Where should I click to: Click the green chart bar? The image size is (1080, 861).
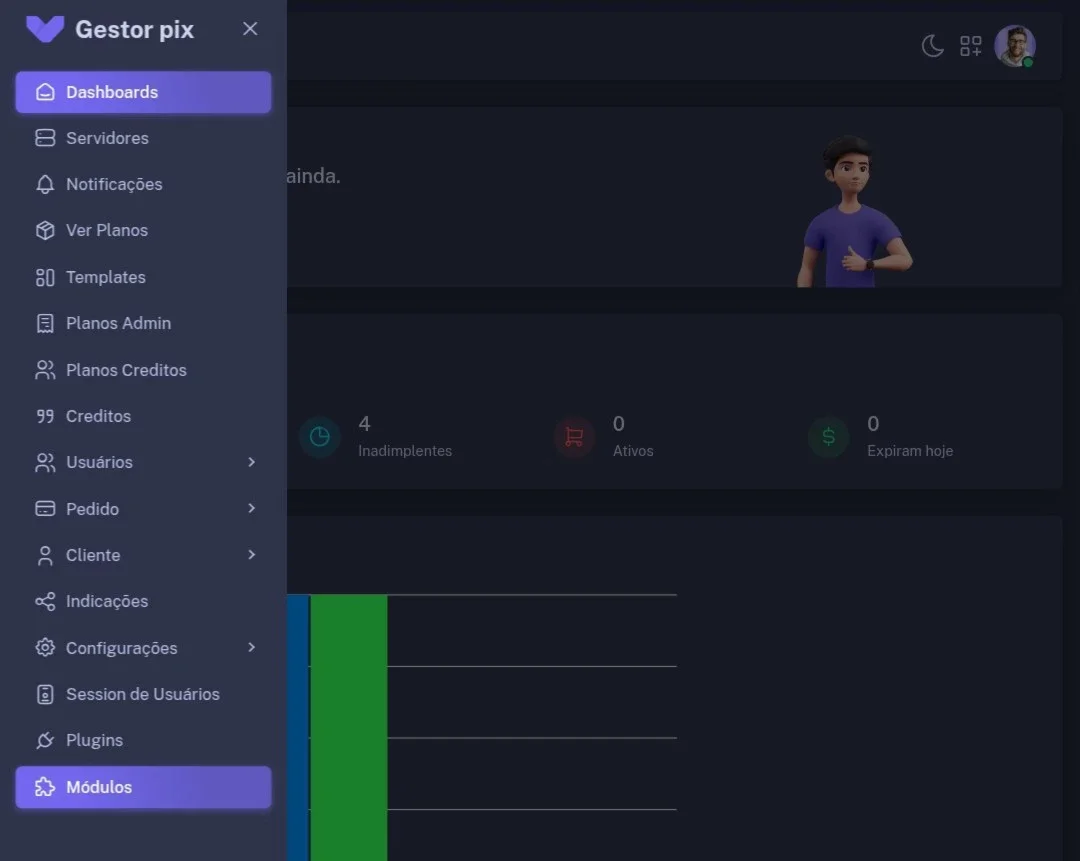pos(349,727)
